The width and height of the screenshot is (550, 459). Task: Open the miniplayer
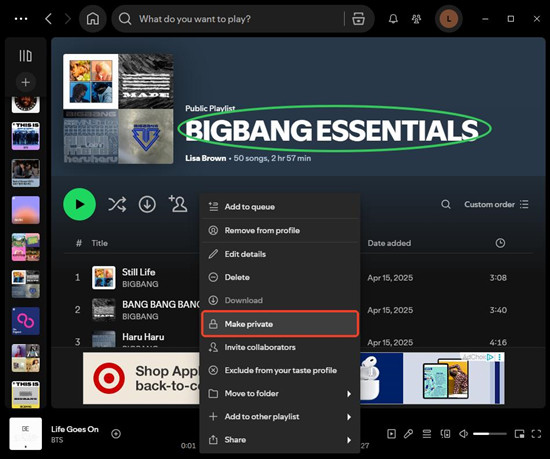click(519, 434)
